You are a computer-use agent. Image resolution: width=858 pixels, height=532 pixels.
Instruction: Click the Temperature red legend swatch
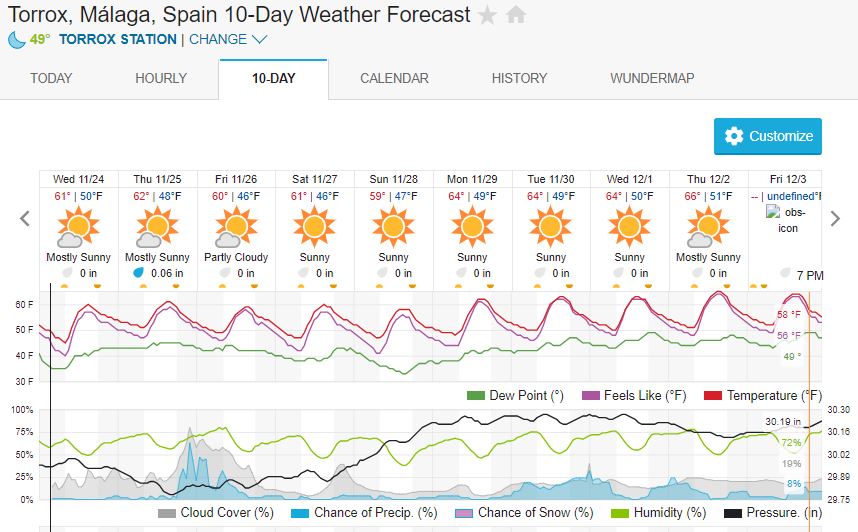714,396
